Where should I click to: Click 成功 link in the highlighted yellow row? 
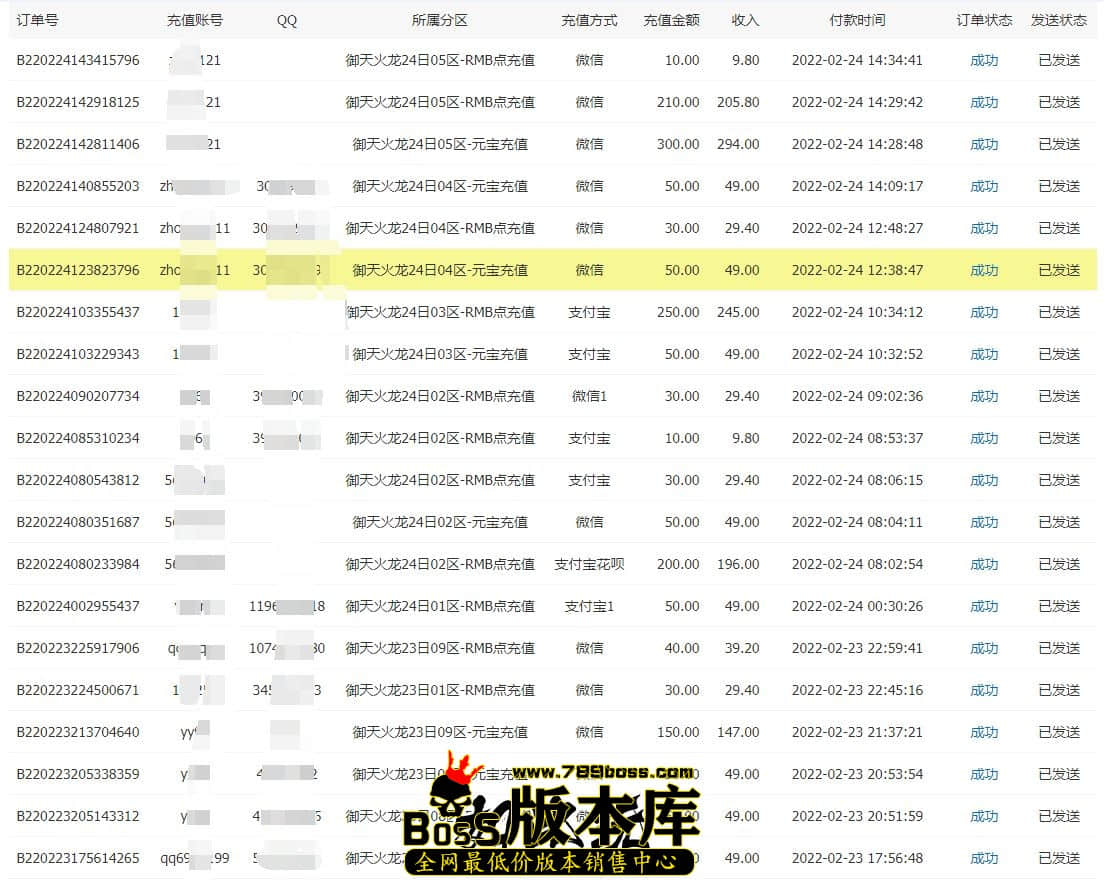[984, 270]
